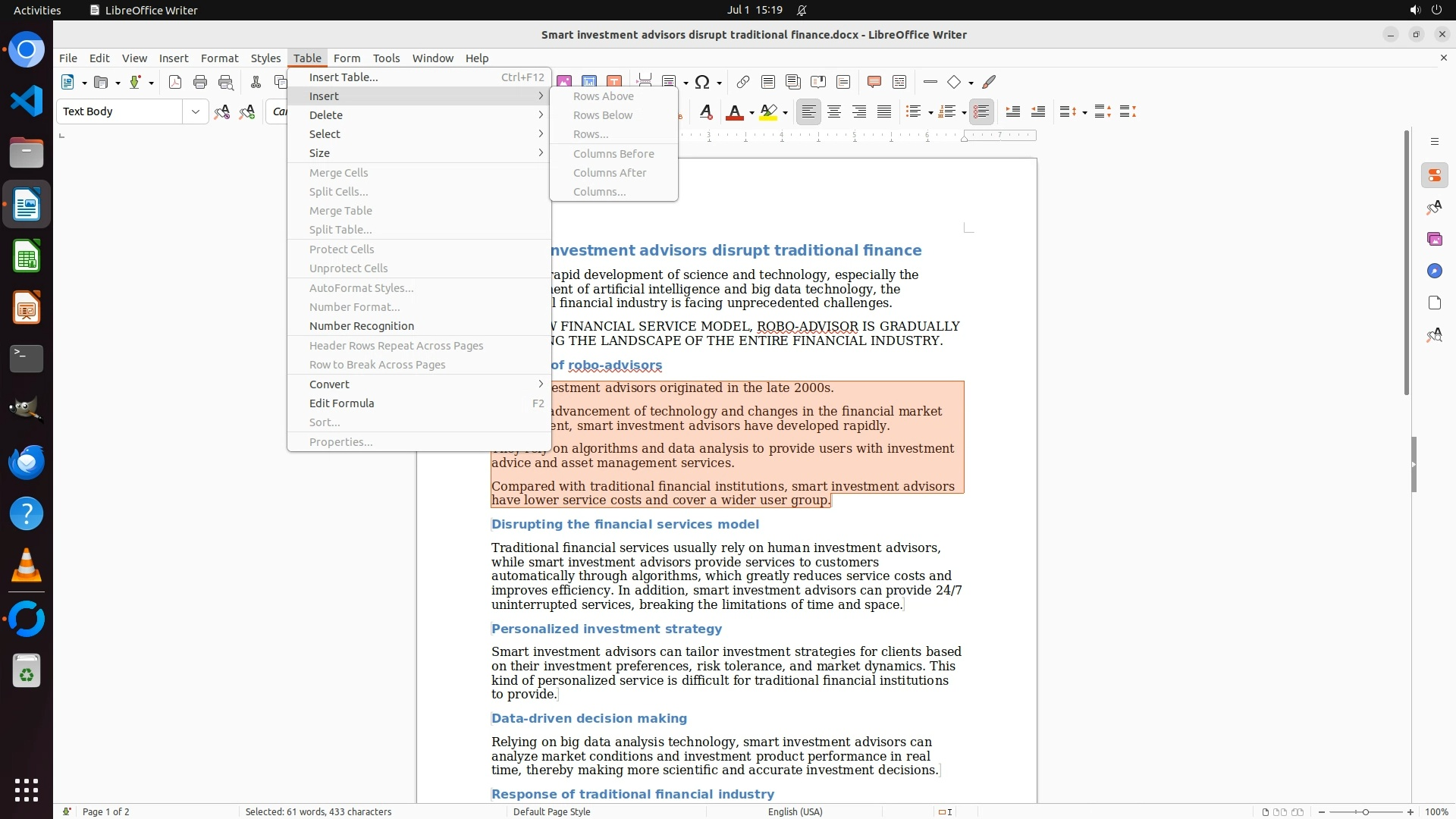Click Edit Formula menu entry

point(342,403)
